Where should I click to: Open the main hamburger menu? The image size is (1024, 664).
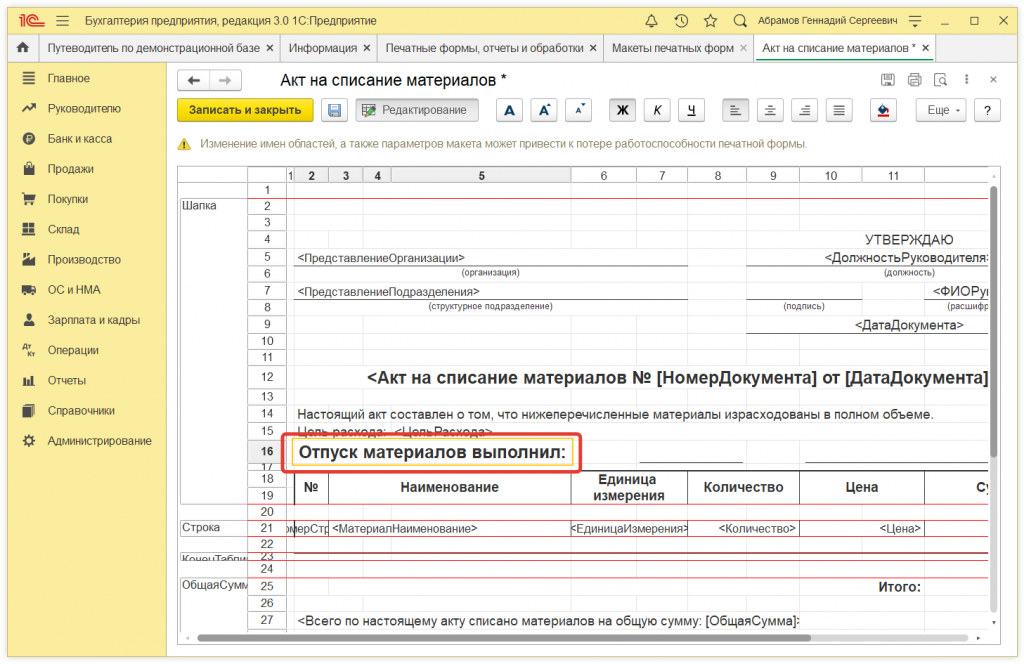pyautogui.click(x=63, y=21)
